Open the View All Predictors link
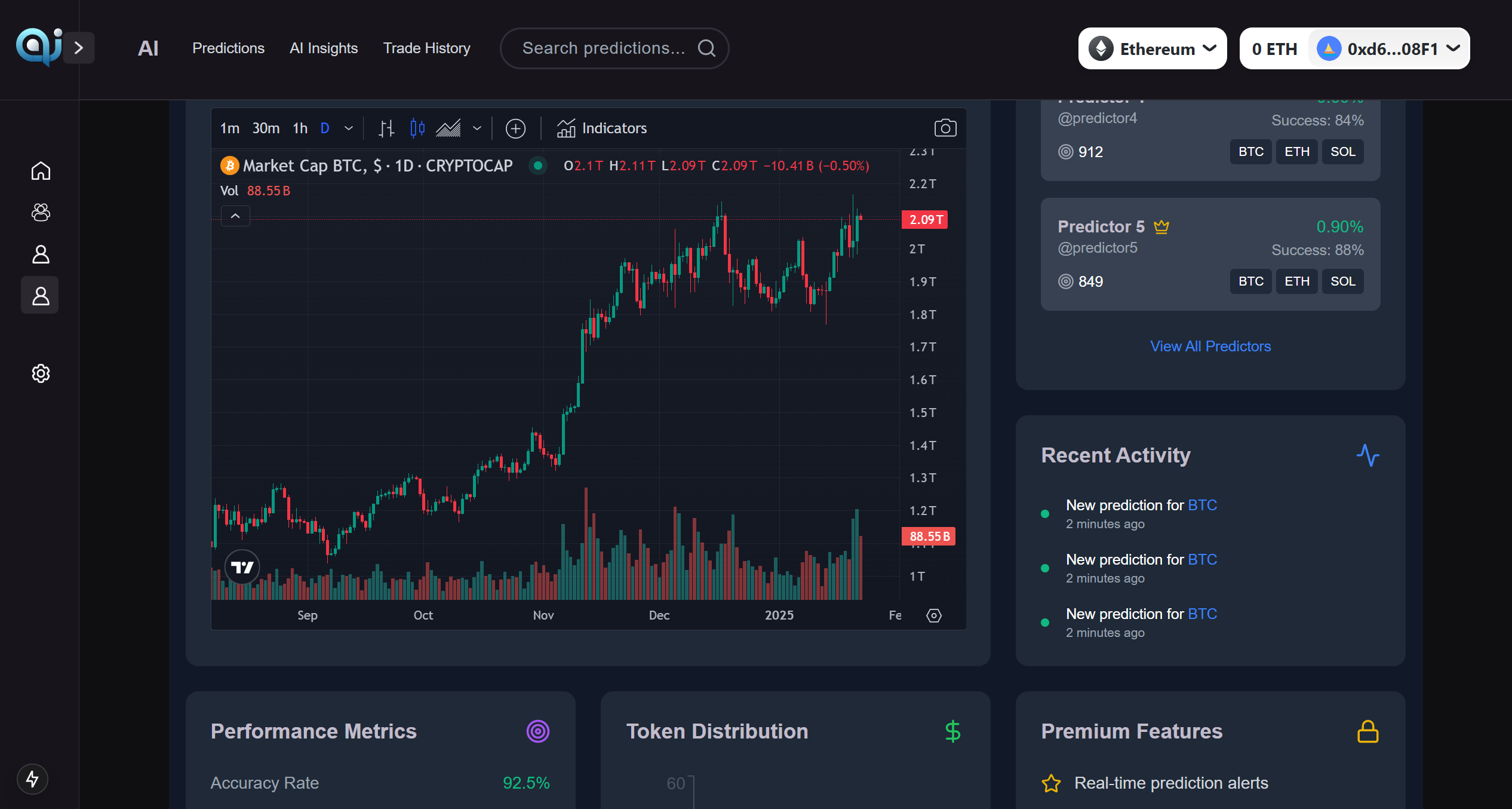Viewport: 1512px width, 809px height. pos(1210,347)
